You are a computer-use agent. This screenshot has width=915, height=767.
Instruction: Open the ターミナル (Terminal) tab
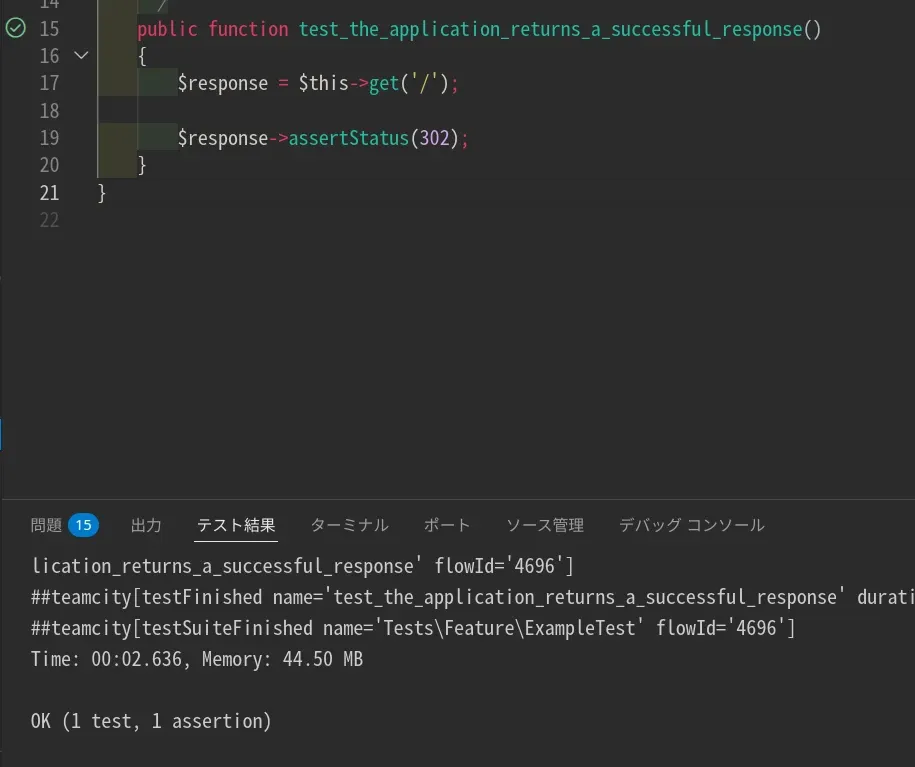[x=349, y=525]
